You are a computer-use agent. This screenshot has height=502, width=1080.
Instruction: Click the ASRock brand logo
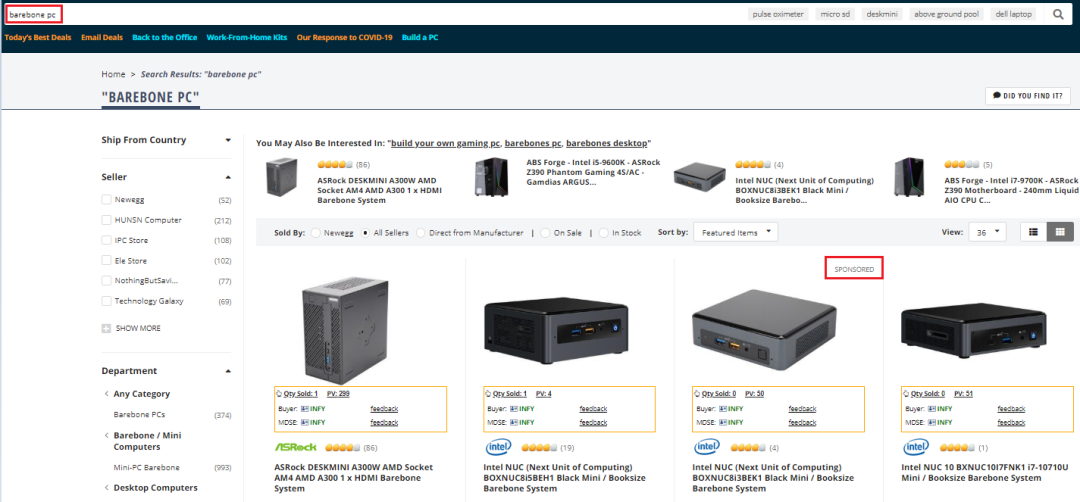pos(296,447)
